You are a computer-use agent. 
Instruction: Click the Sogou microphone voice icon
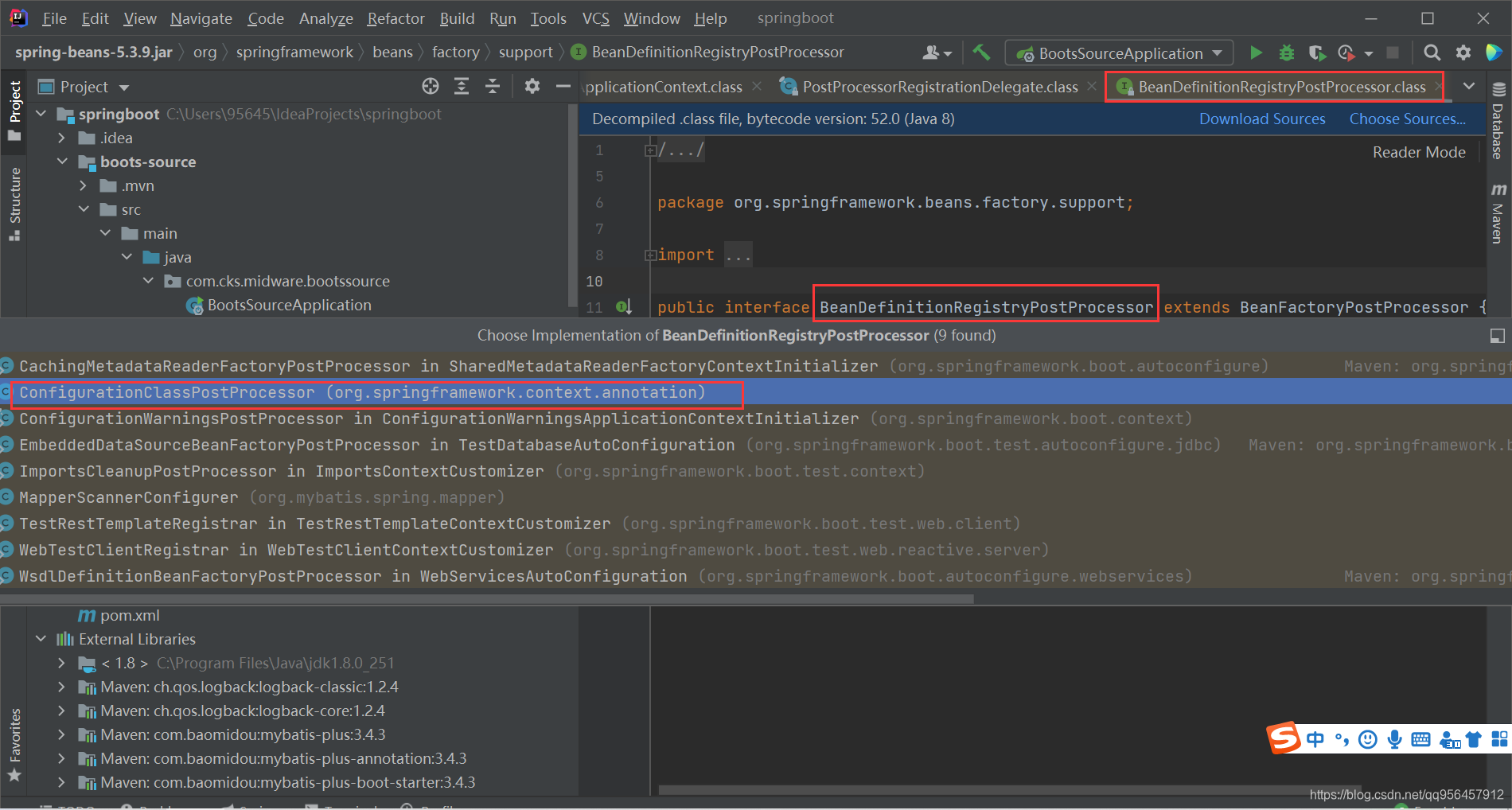(1394, 739)
